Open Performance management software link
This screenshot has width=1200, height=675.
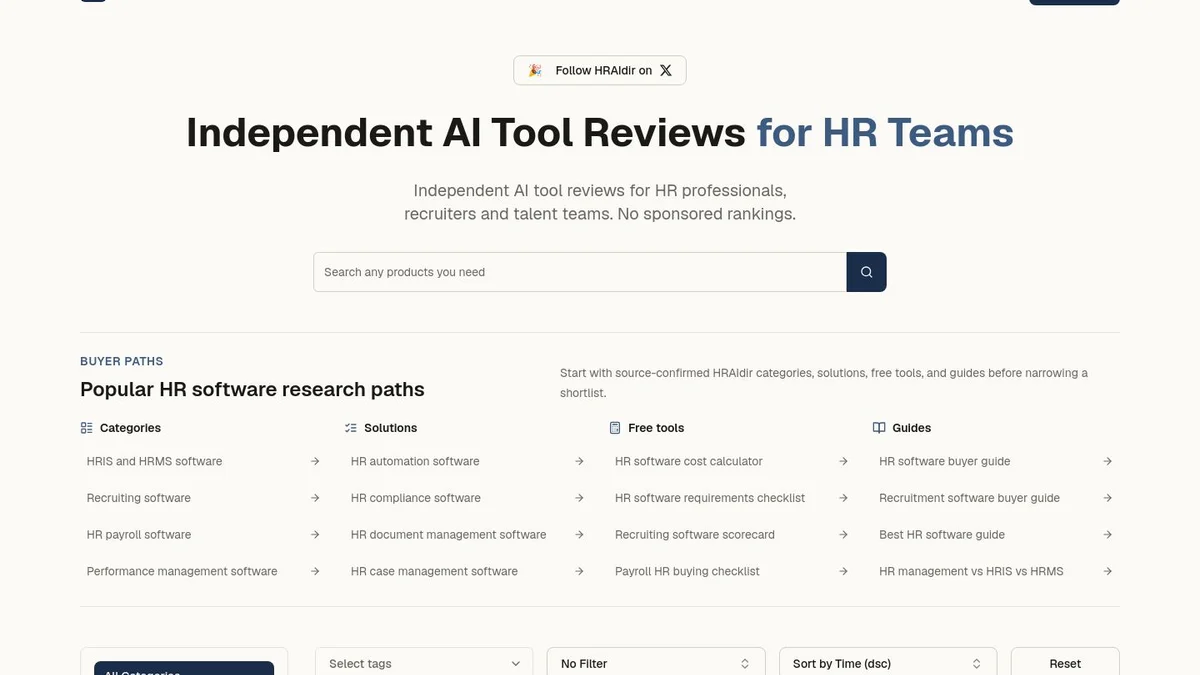click(x=182, y=571)
